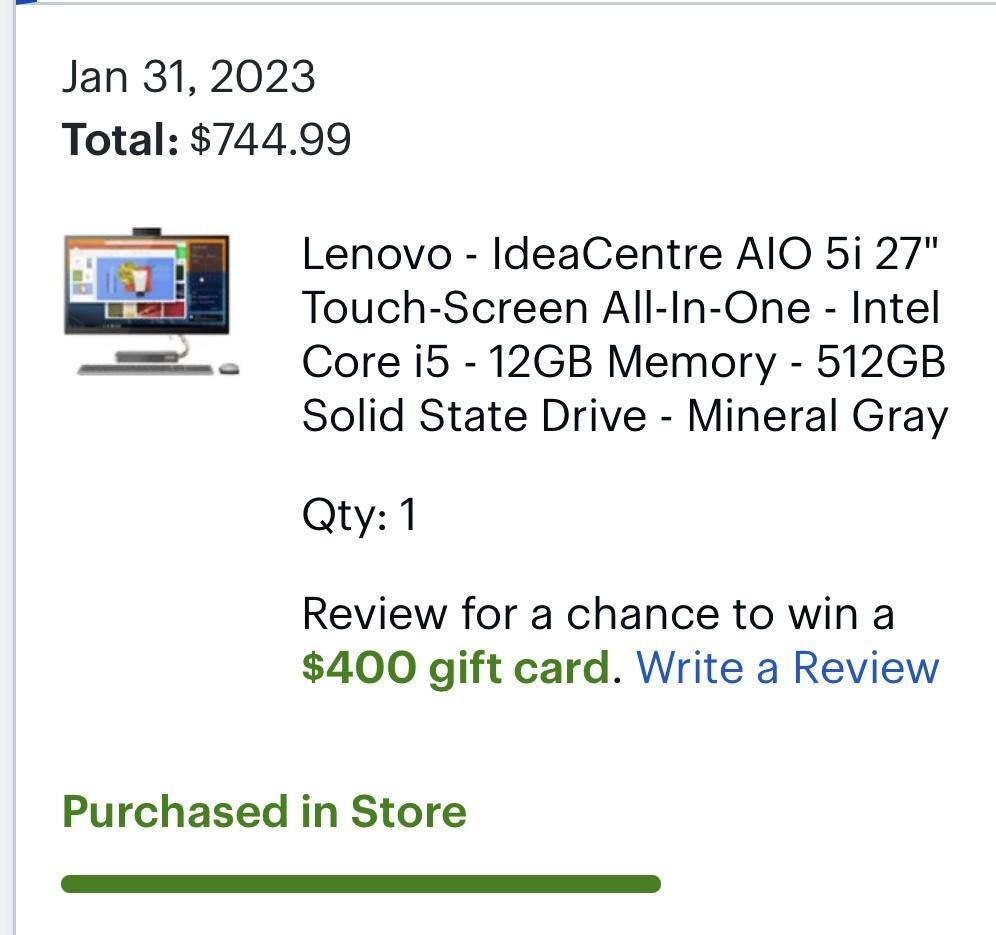The image size is (996, 935).
Task: Select the Jan 31, 2023 order date
Action: 188,76
